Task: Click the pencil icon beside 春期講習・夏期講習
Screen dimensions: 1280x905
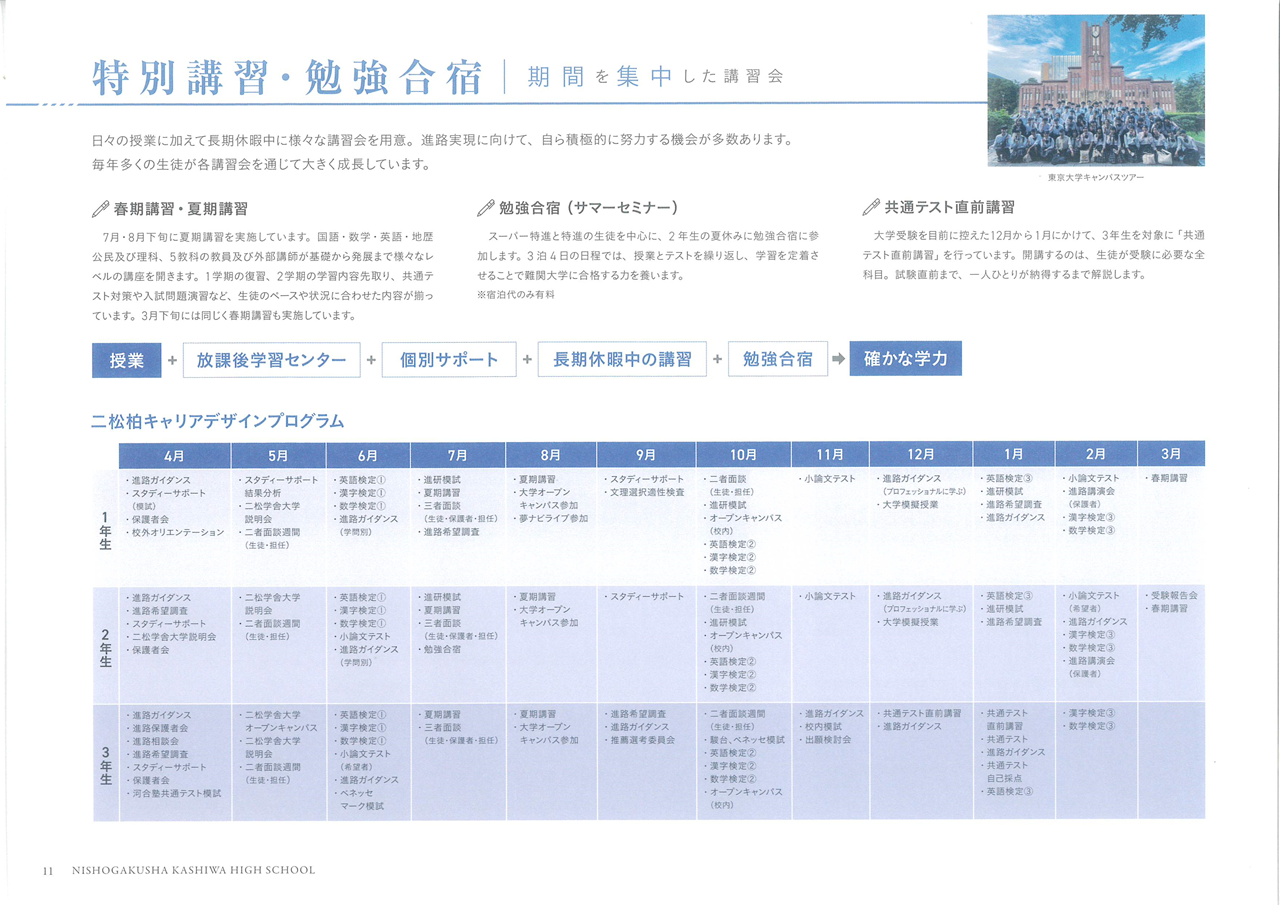Action: point(99,209)
